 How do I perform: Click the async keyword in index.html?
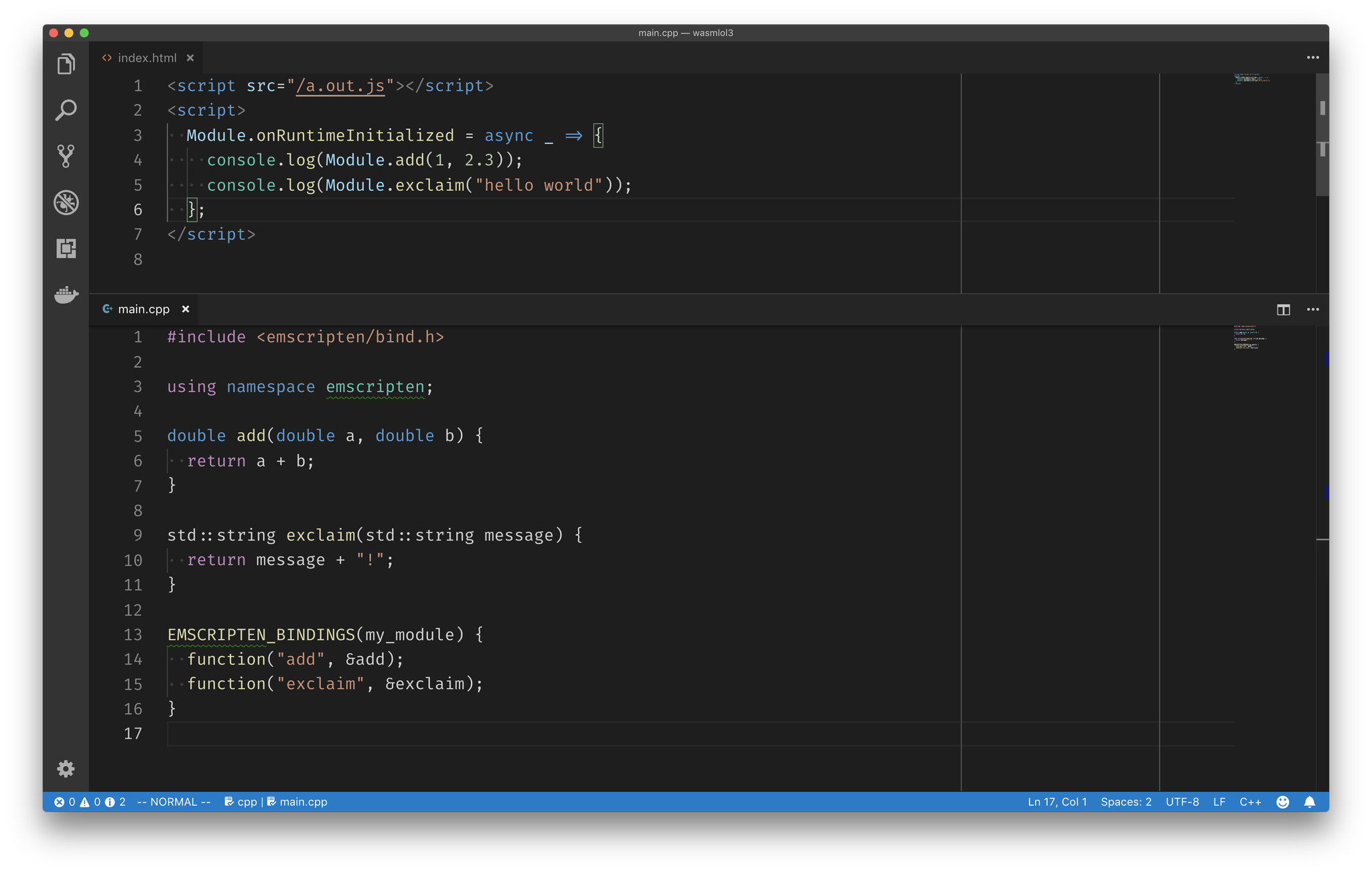508,135
